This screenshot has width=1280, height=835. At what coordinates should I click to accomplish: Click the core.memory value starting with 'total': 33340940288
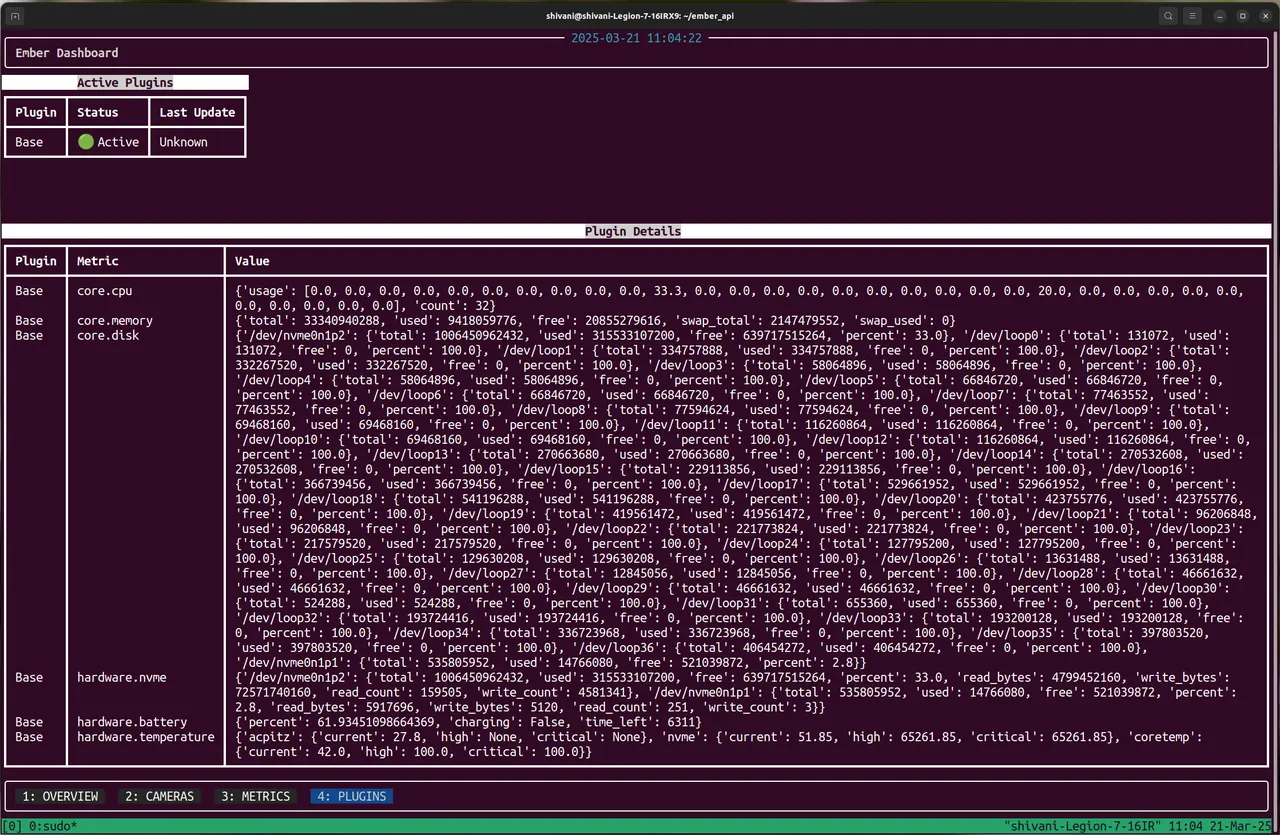click(595, 320)
